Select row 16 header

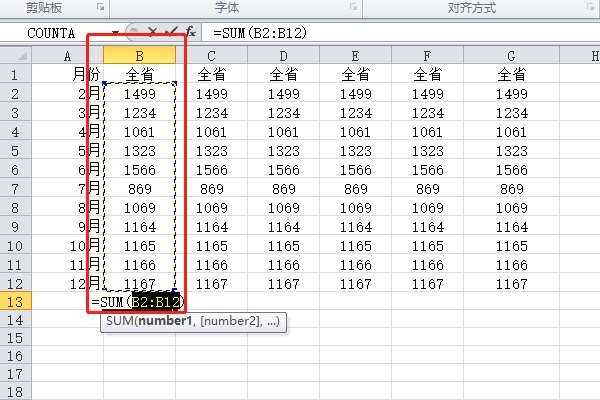click(15, 356)
